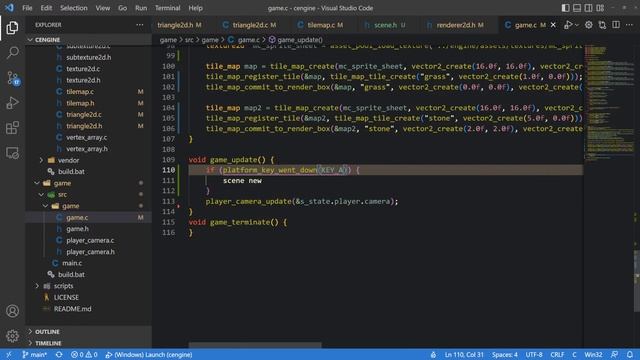The width and height of the screenshot is (640, 360).
Task: Select the Win32 configuration in status bar
Action: [593, 355]
